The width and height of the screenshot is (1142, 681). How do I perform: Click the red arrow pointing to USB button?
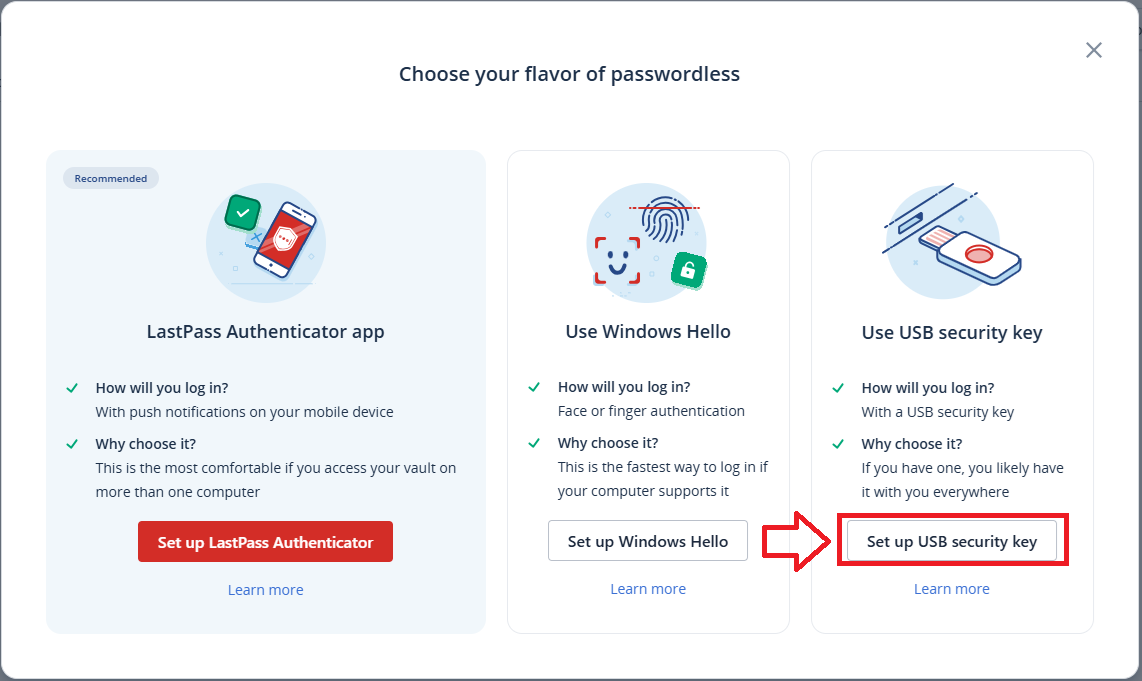797,541
